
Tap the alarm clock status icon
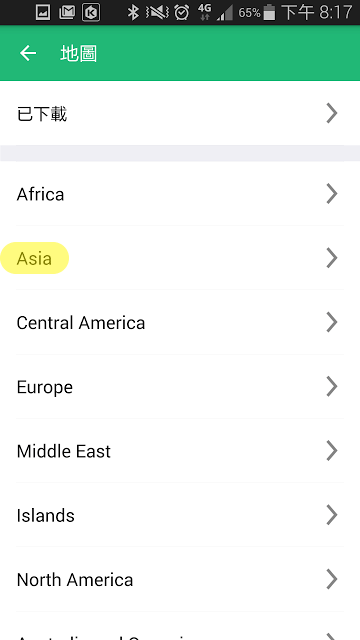coord(181,13)
